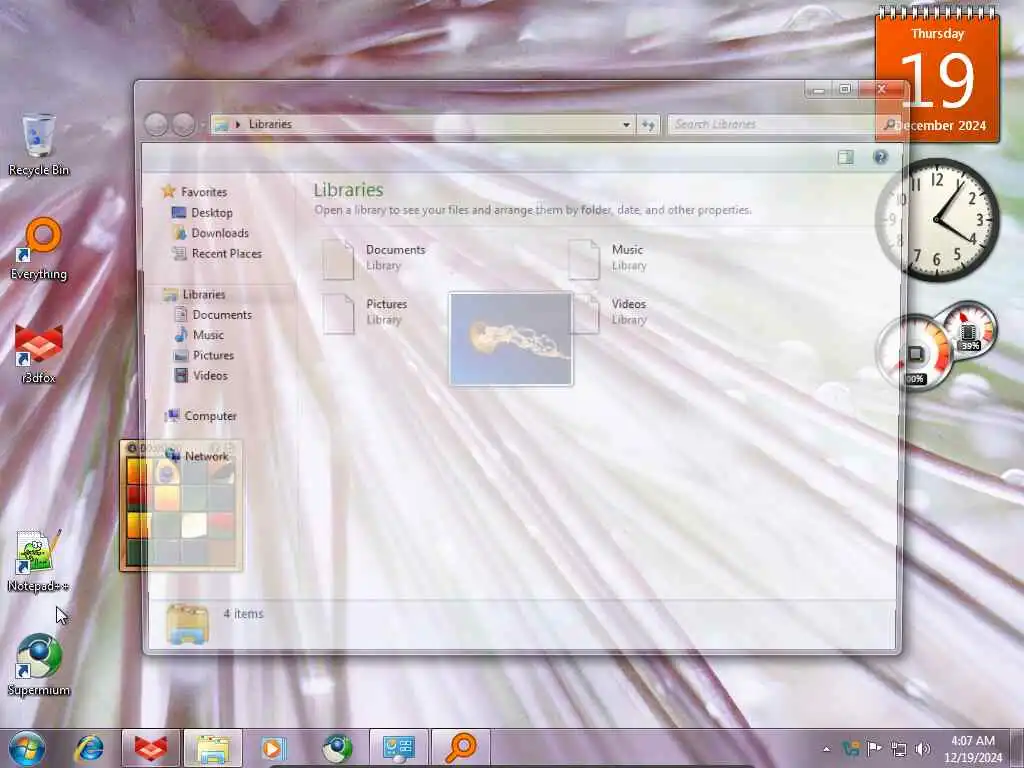
Task: Select Videos in the navigation pane tree
Action: click(210, 376)
